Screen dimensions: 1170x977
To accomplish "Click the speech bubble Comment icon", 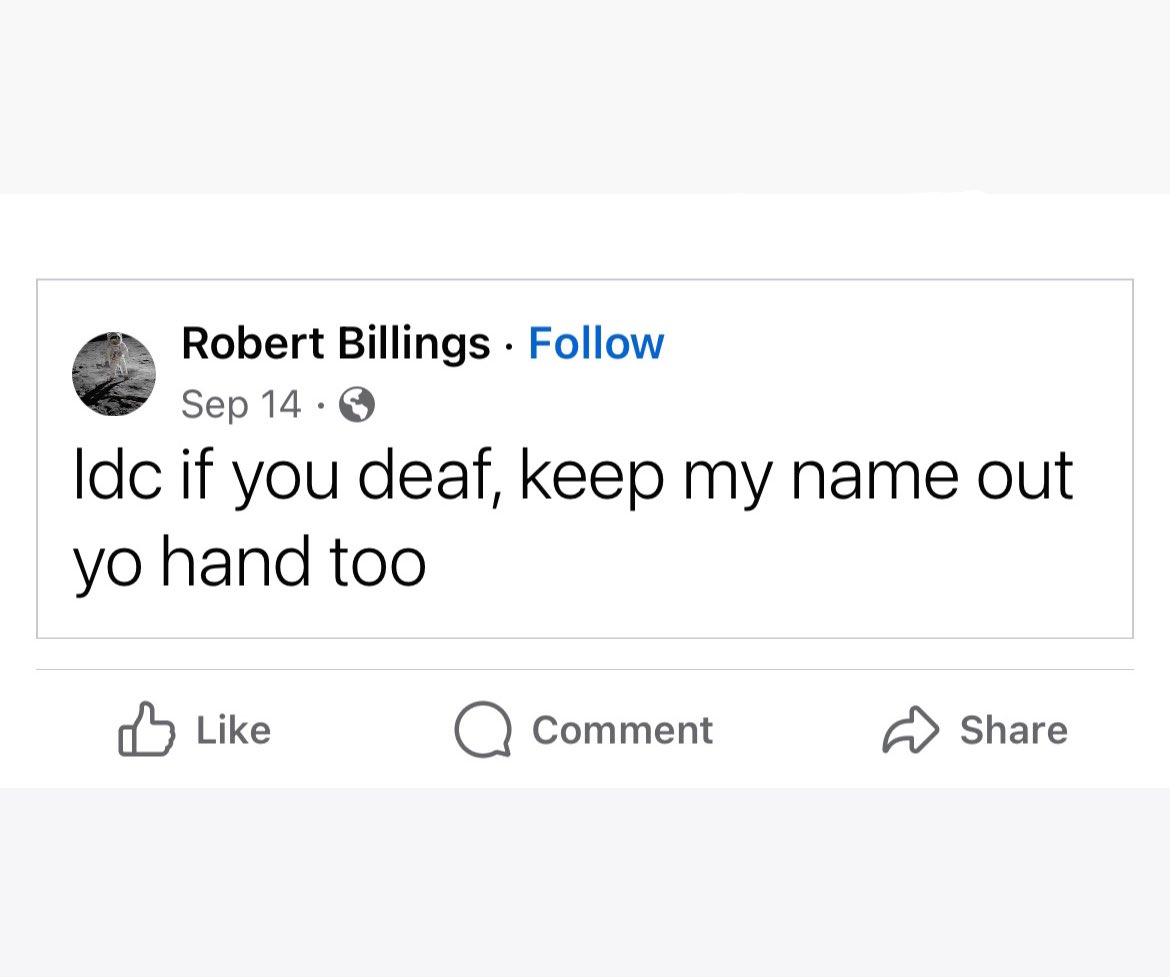I will click(x=483, y=729).
